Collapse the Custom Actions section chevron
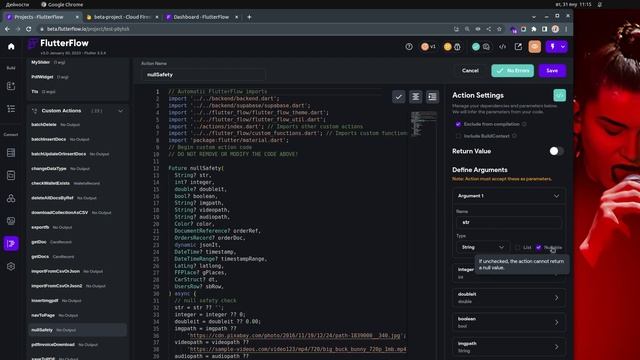 pos(120,111)
